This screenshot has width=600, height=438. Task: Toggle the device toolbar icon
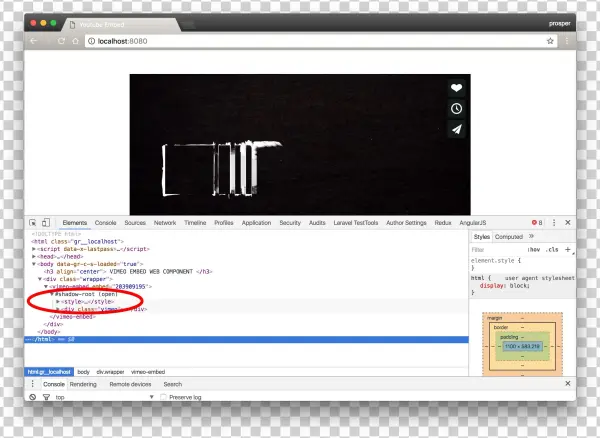pyautogui.click(x=47, y=222)
